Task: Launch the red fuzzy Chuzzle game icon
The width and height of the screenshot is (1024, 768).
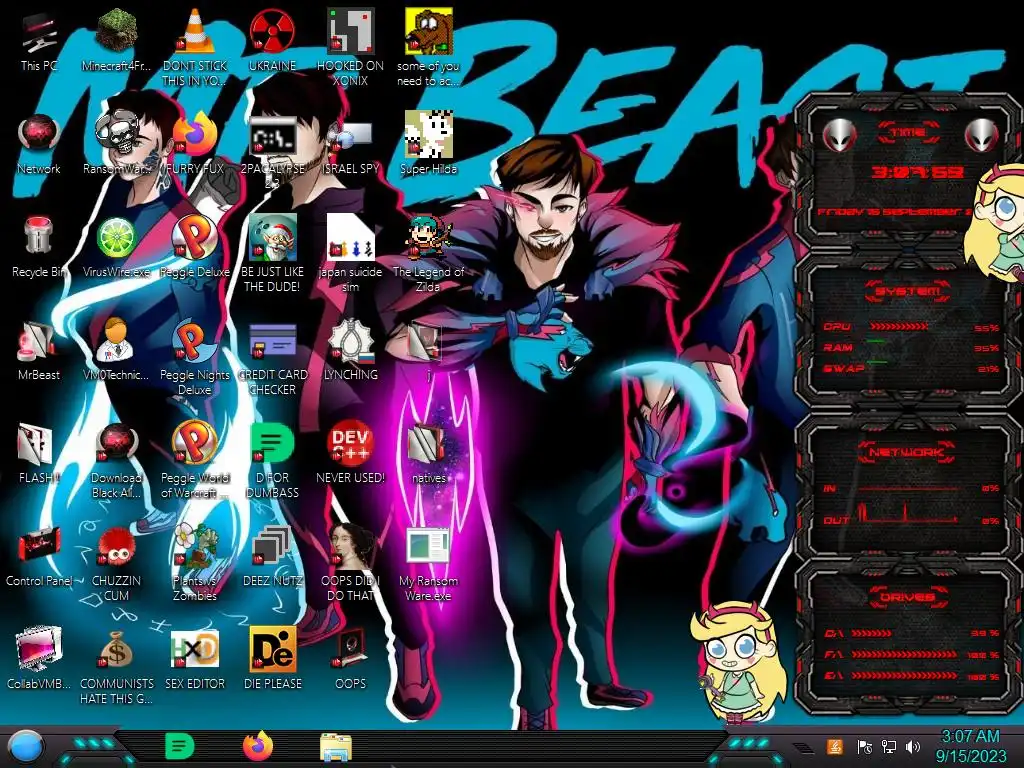Action: pos(116,547)
